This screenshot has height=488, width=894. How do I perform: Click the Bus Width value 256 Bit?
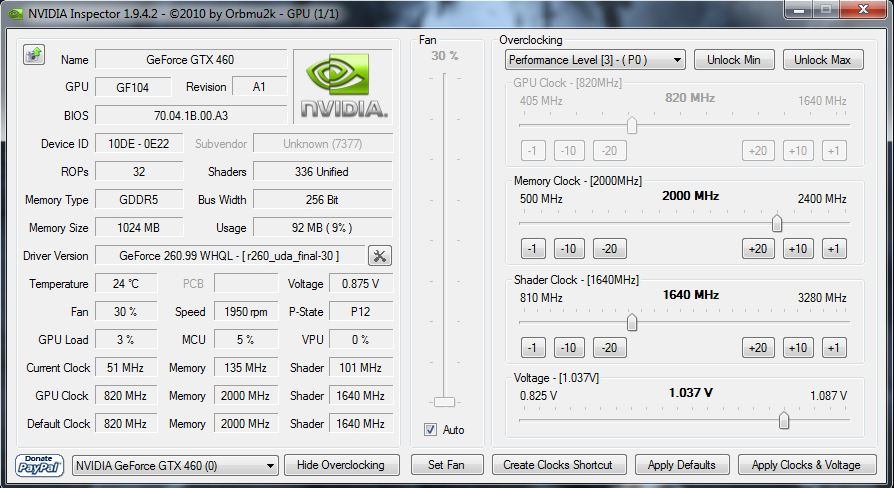click(x=323, y=200)
